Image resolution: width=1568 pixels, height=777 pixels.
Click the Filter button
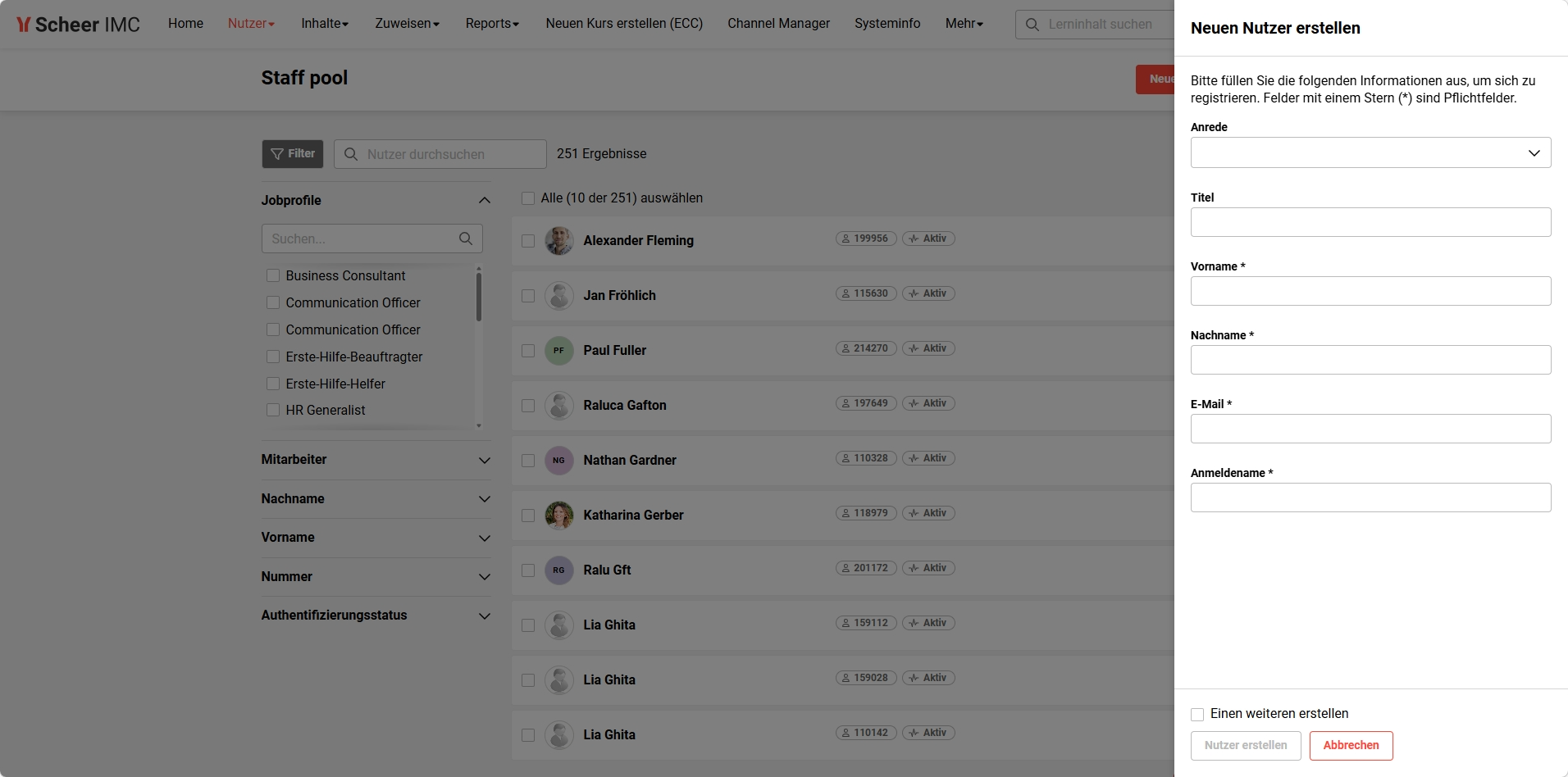click(x=293, y=154)
